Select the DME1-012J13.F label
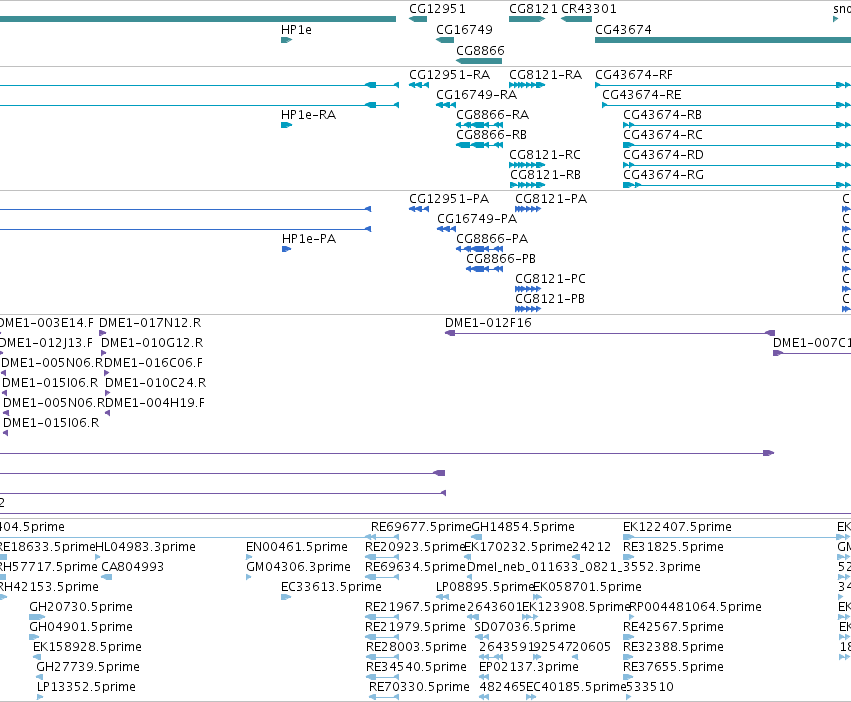Image resolution: width=851 pixels, height=702 pixels. pyautogui.click(x=46, y=343)
